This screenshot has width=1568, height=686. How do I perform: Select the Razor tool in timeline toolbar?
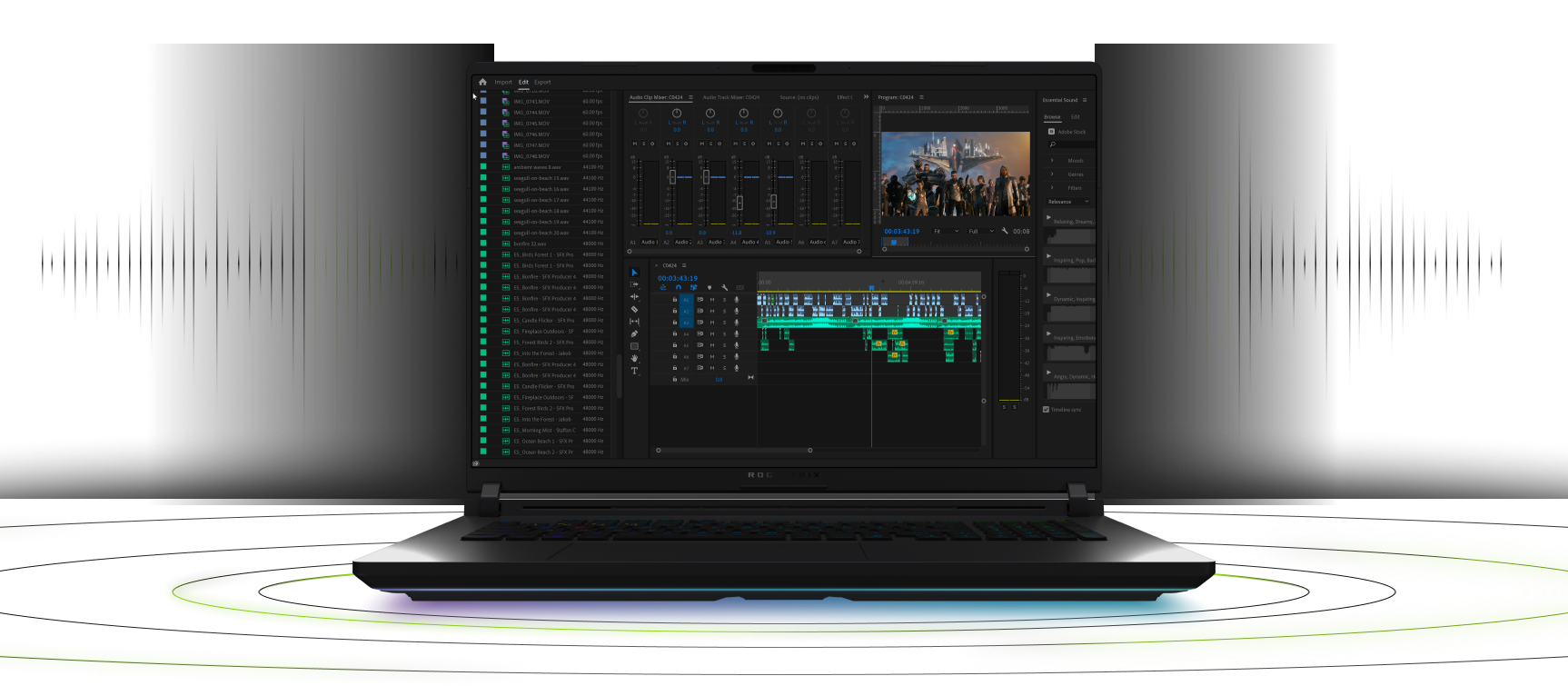634,309
